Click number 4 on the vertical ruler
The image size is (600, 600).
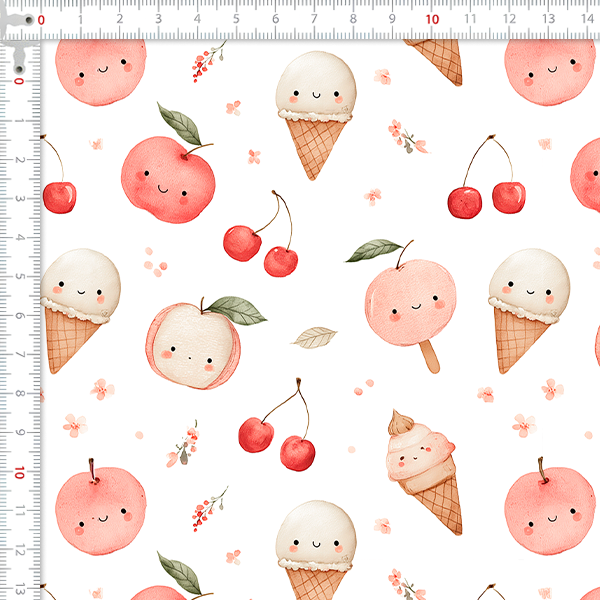pos(19,238)
